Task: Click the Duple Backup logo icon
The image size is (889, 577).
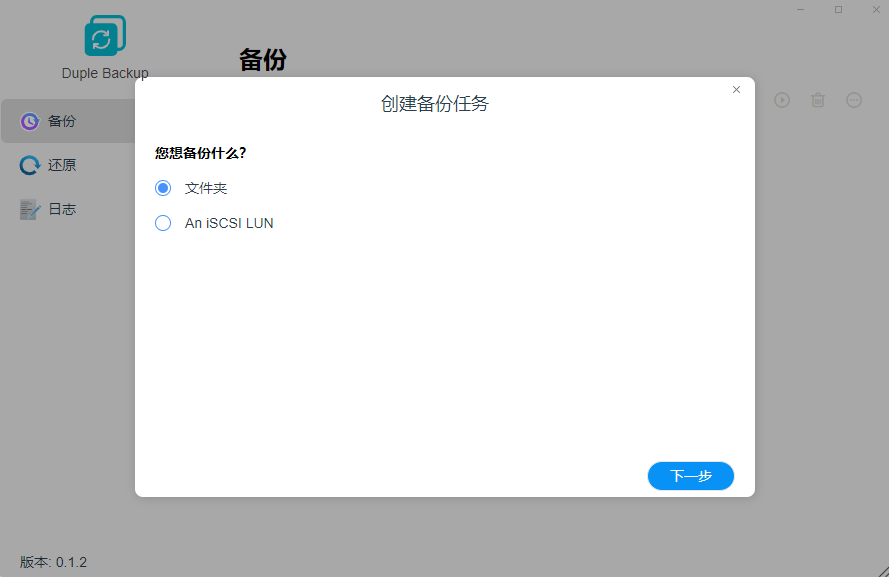Action: coord(104,36)
